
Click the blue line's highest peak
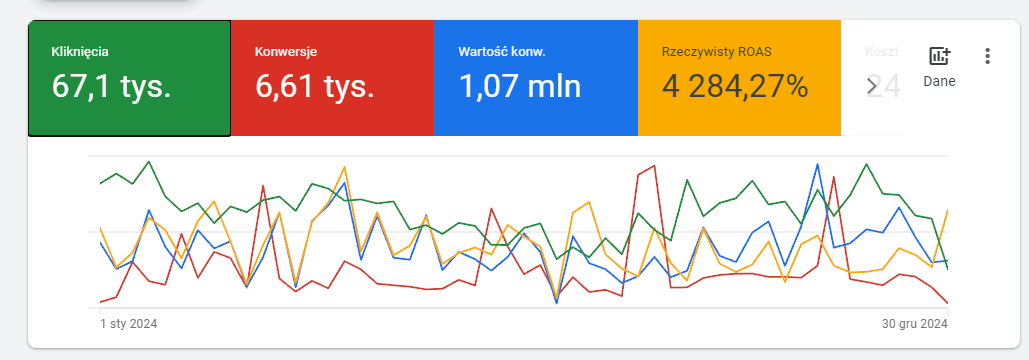[x=817, y=164]
